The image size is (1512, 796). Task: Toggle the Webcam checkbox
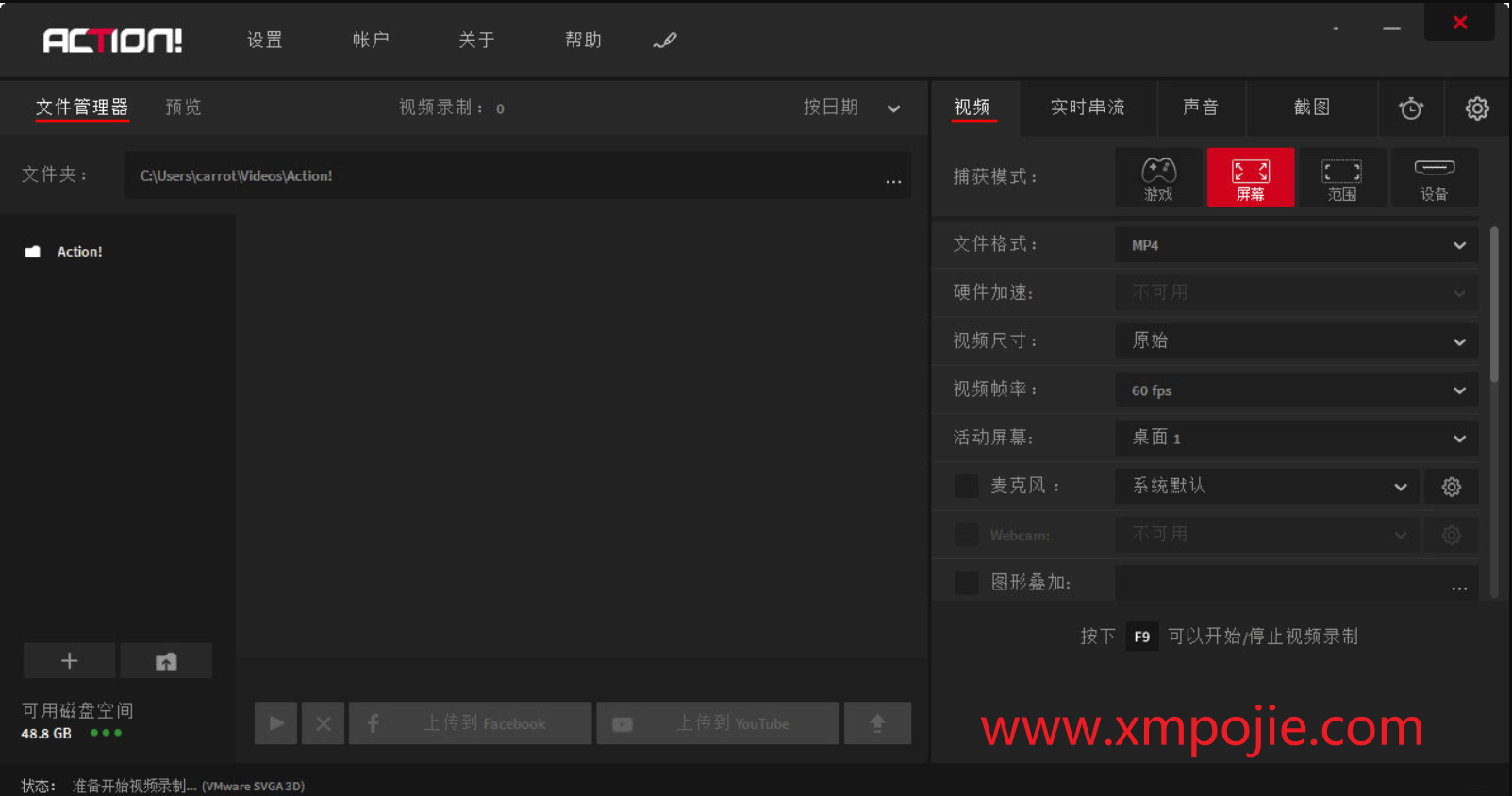[967, 535]
